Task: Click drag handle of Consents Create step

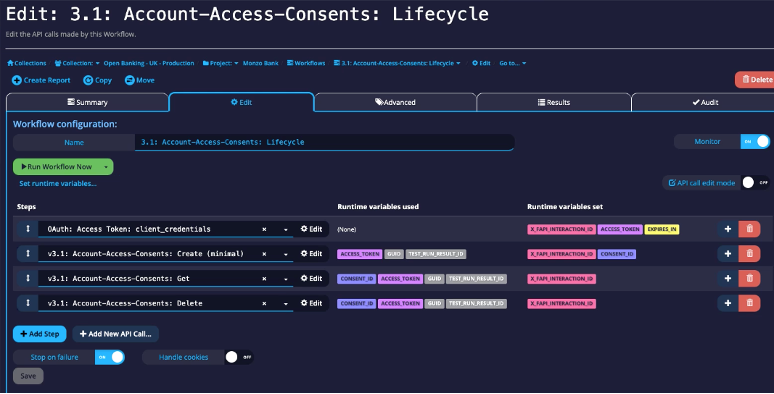Action: click(x=28, y=253)
